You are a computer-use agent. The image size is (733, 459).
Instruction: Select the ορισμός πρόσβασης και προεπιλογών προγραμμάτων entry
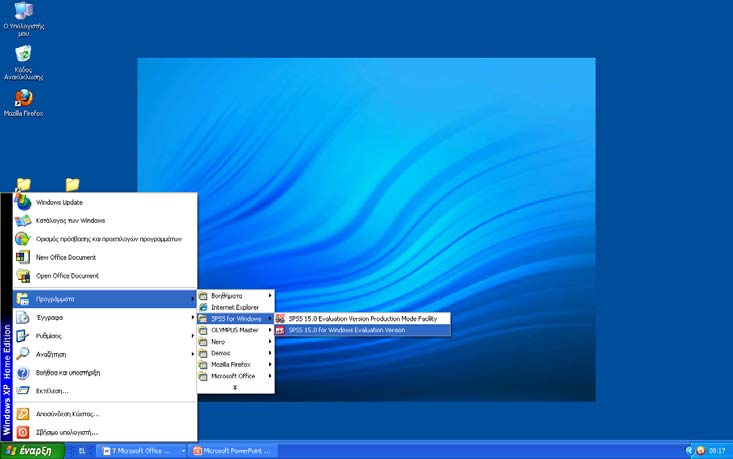point(105,239)
